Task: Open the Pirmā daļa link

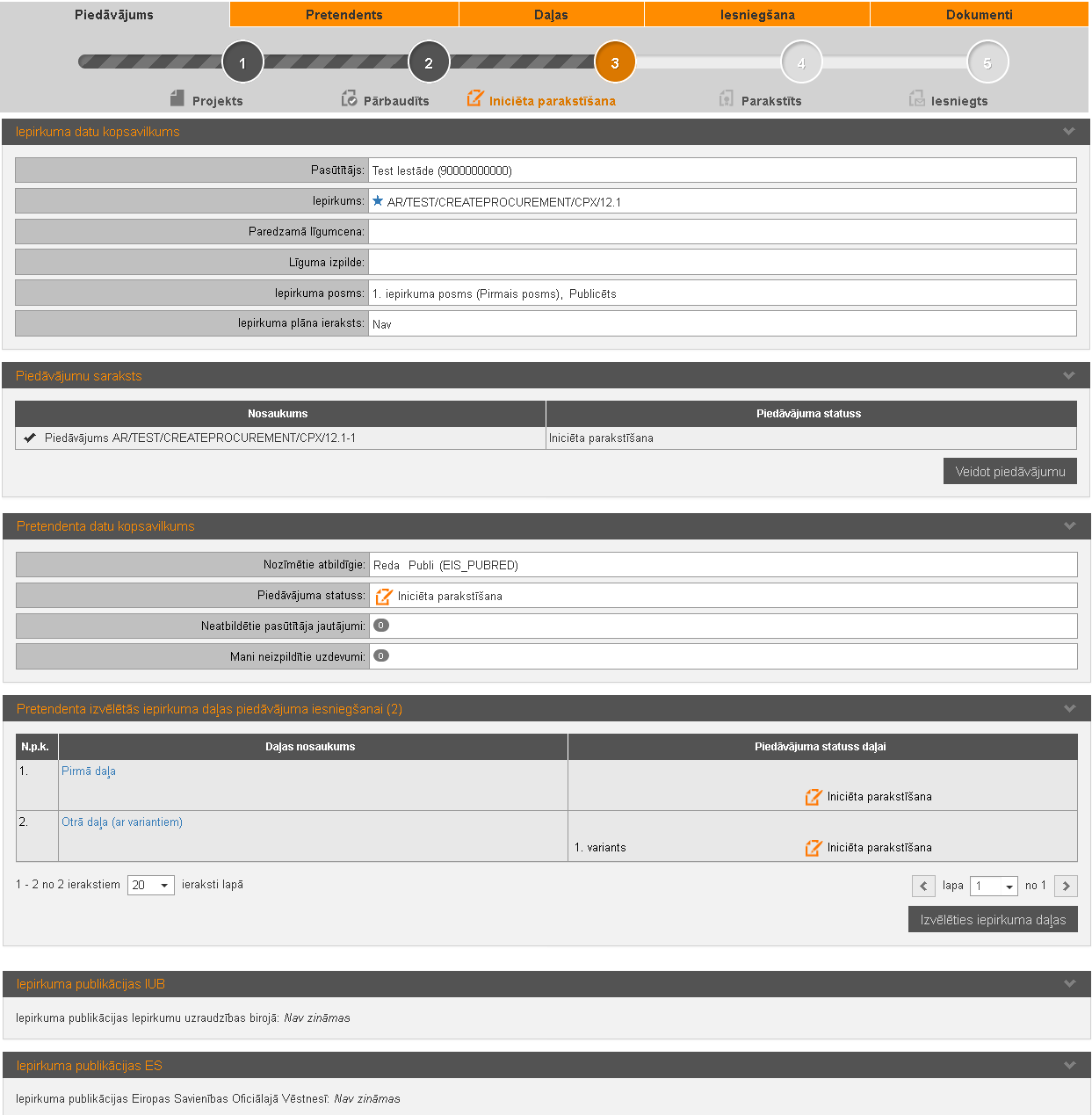Action: 89,771
